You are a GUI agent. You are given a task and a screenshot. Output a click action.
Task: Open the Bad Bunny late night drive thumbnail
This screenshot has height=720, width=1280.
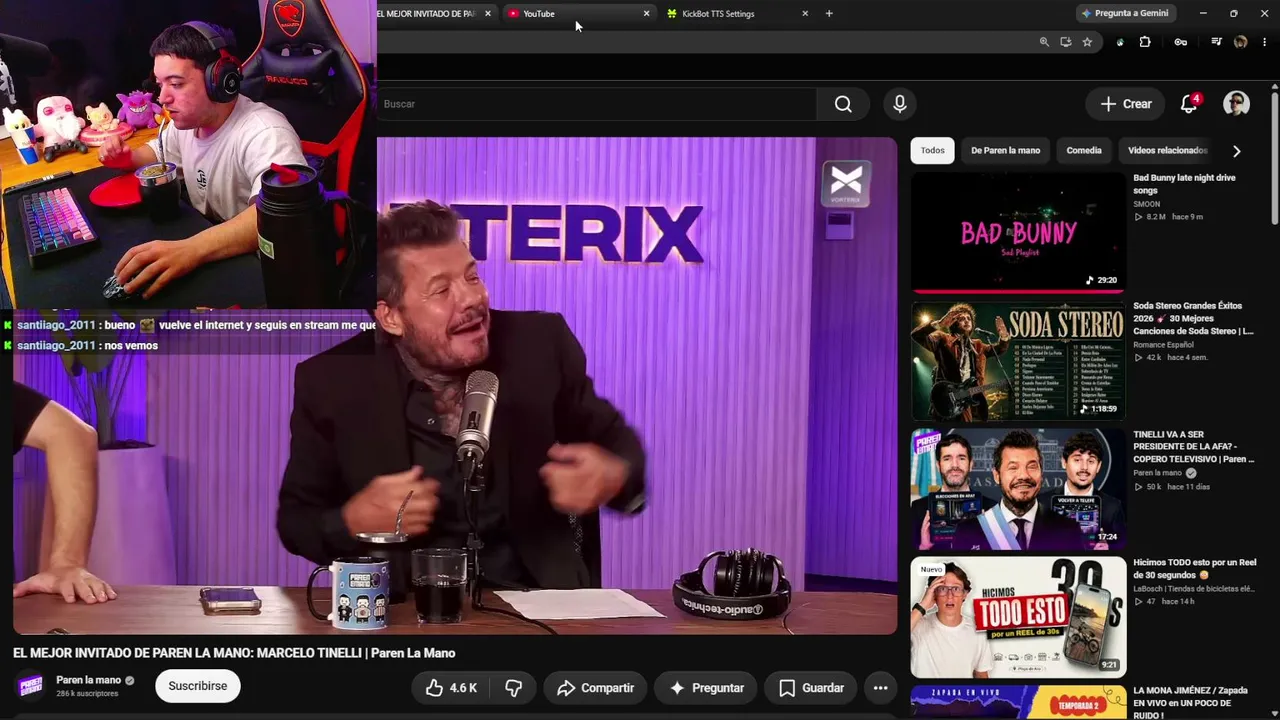[x=1018, y=232]
